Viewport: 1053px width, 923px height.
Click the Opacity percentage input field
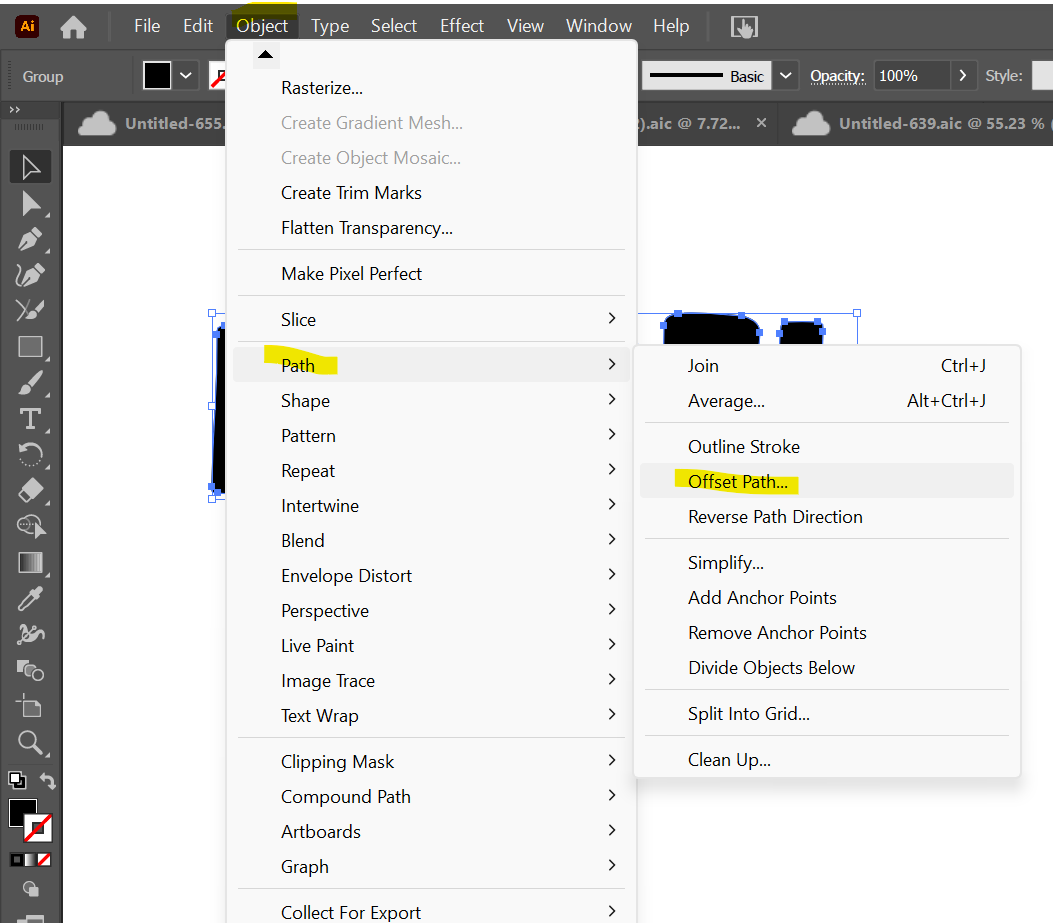[910, 76]
